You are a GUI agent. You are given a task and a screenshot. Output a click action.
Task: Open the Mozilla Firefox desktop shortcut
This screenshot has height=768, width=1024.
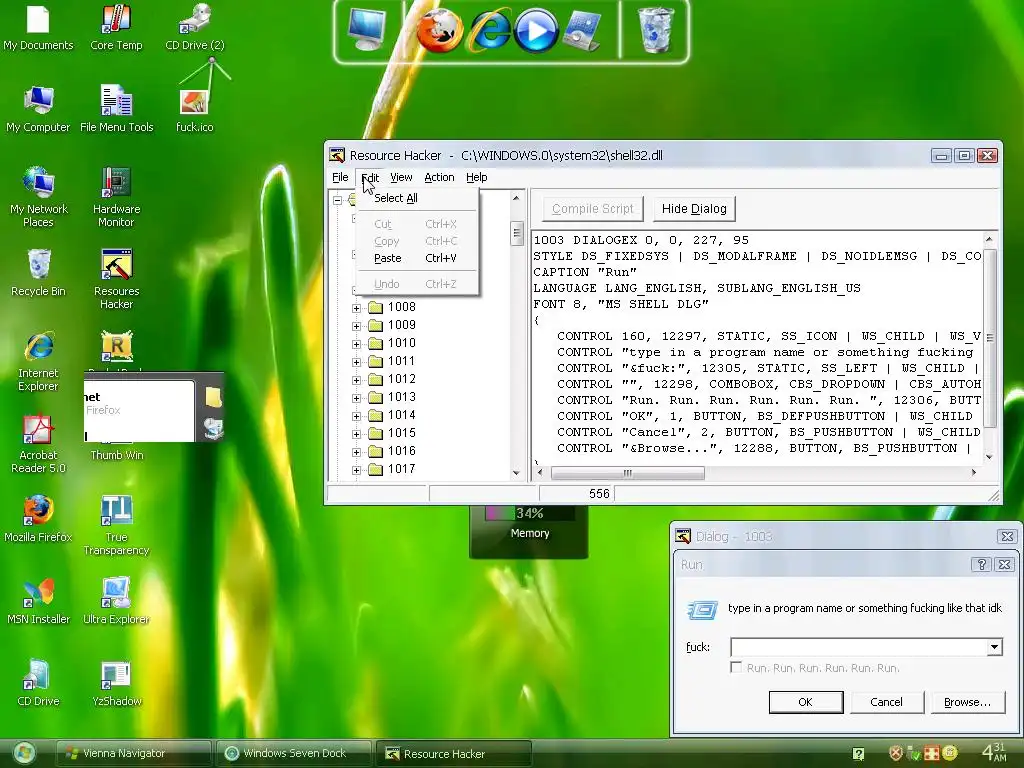point(38,519)
